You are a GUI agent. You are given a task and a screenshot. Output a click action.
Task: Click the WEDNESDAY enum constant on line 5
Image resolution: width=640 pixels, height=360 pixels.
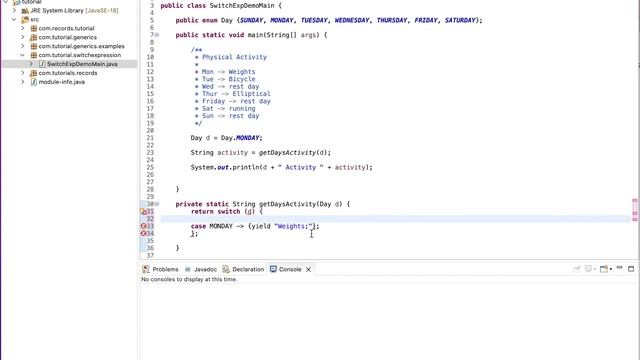(352, 20)
